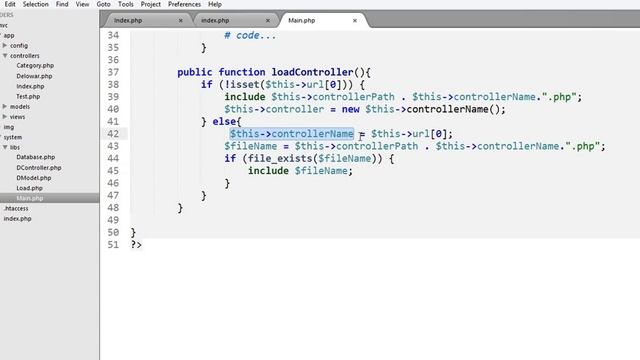Open Database.php in the sidebar
640x360 pixels.
pos(36,157)
